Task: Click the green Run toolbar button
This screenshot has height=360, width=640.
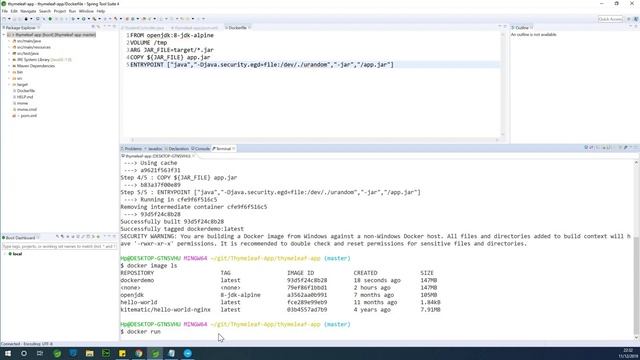Action: click(50, 19)
